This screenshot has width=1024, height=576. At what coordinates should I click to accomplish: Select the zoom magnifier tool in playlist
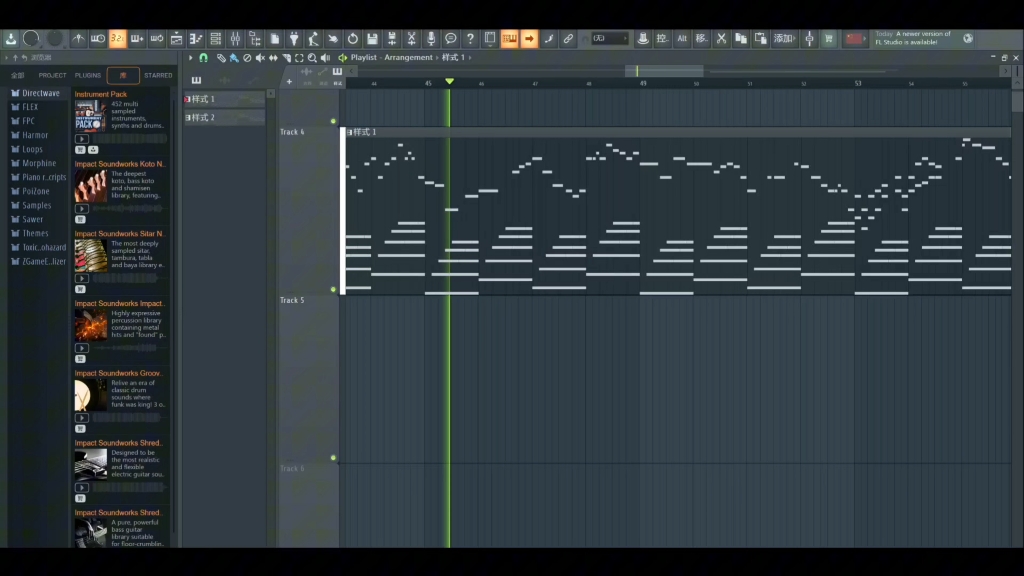tap(312, 58)
